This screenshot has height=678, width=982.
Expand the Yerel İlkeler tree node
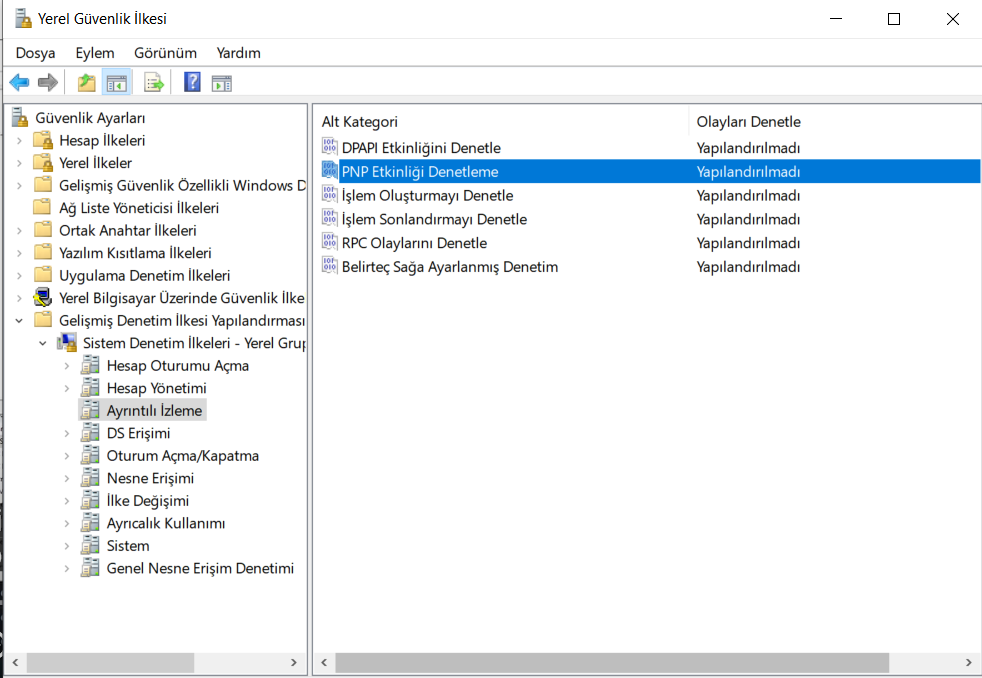(19, 163)
